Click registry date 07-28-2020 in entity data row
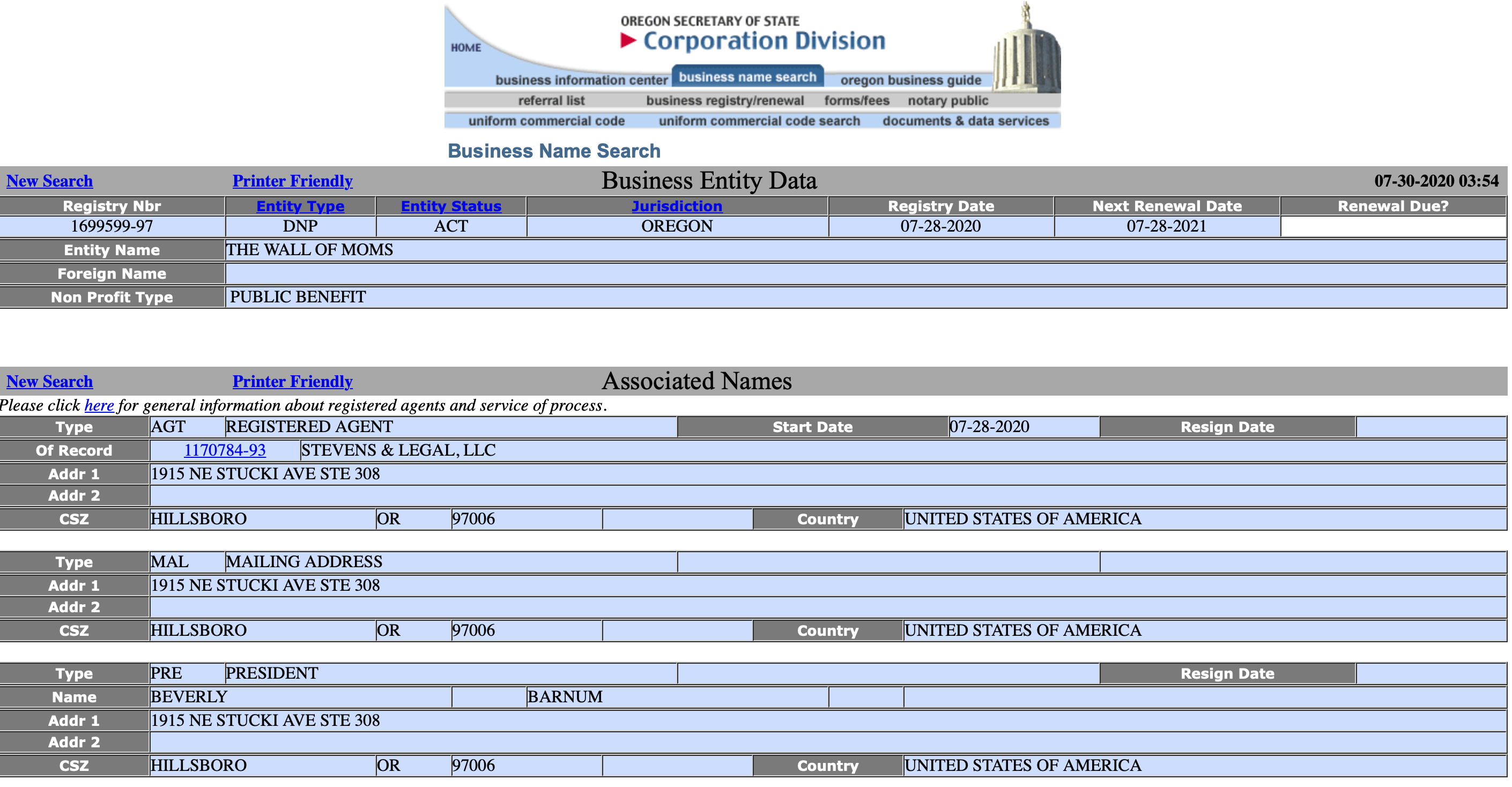Screen dimensions: 1512x787 pyautogui.click(x=940, y=226)
